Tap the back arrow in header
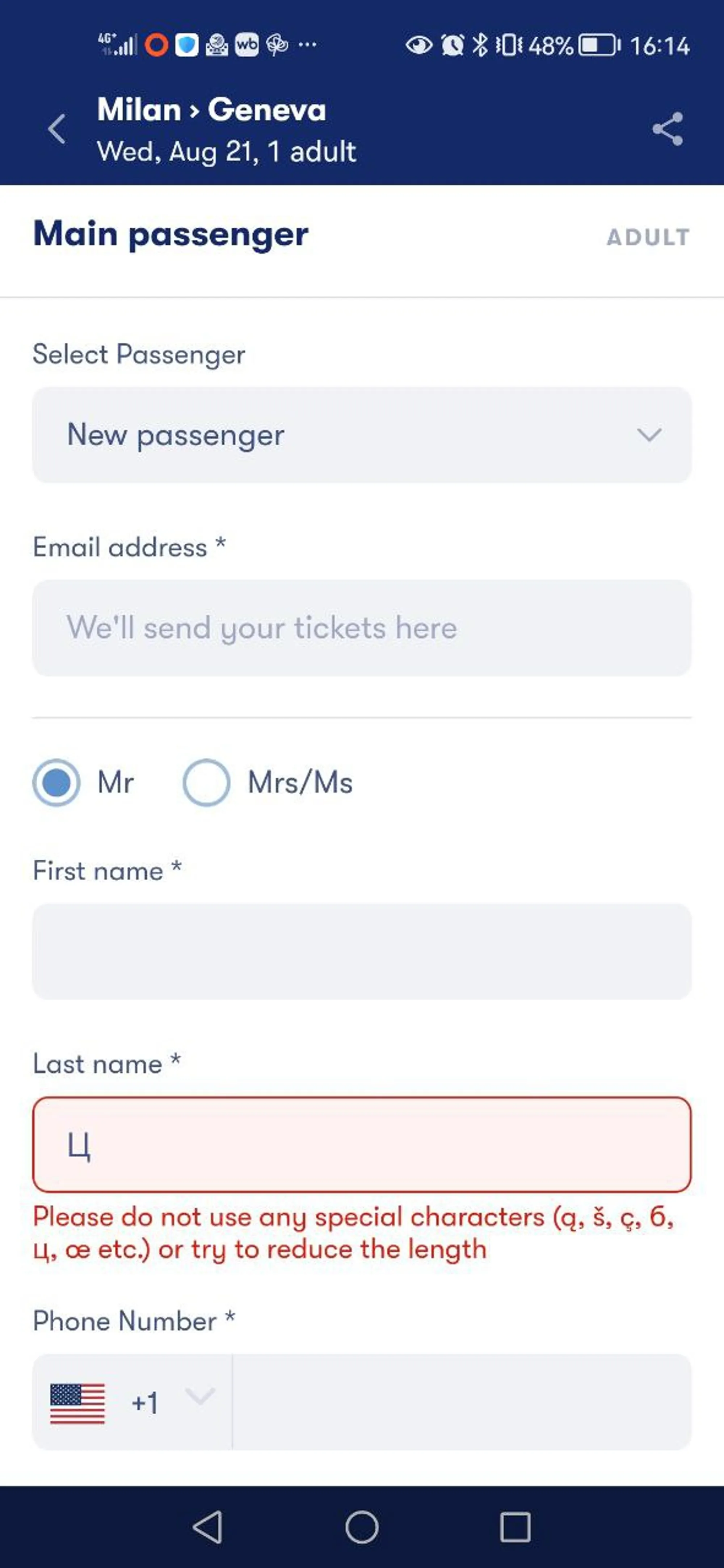 coord(56,129)
